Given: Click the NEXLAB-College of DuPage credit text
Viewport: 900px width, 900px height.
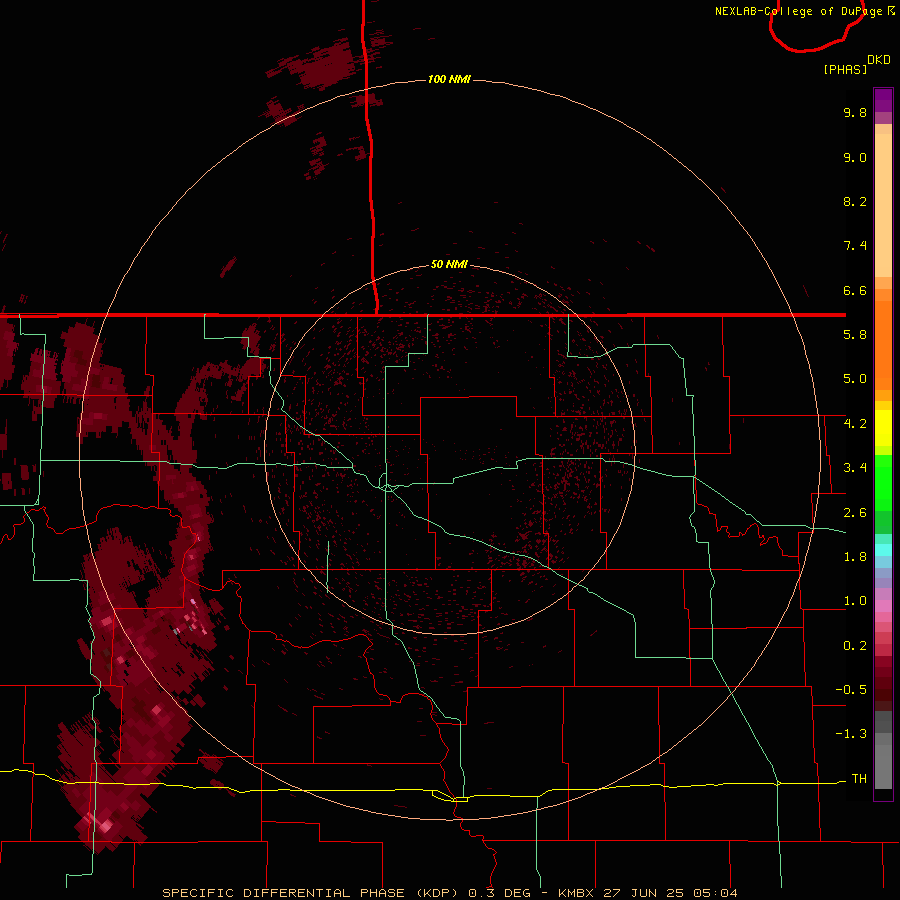Looking at the screenshot, I should click(800, 11).
